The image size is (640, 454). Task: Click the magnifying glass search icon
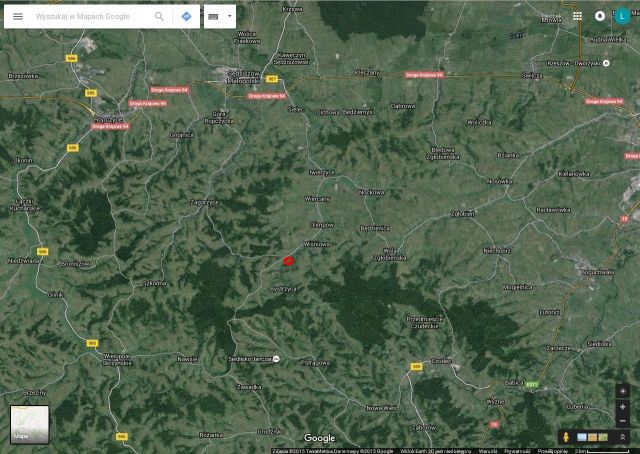[x=159, y=16]
